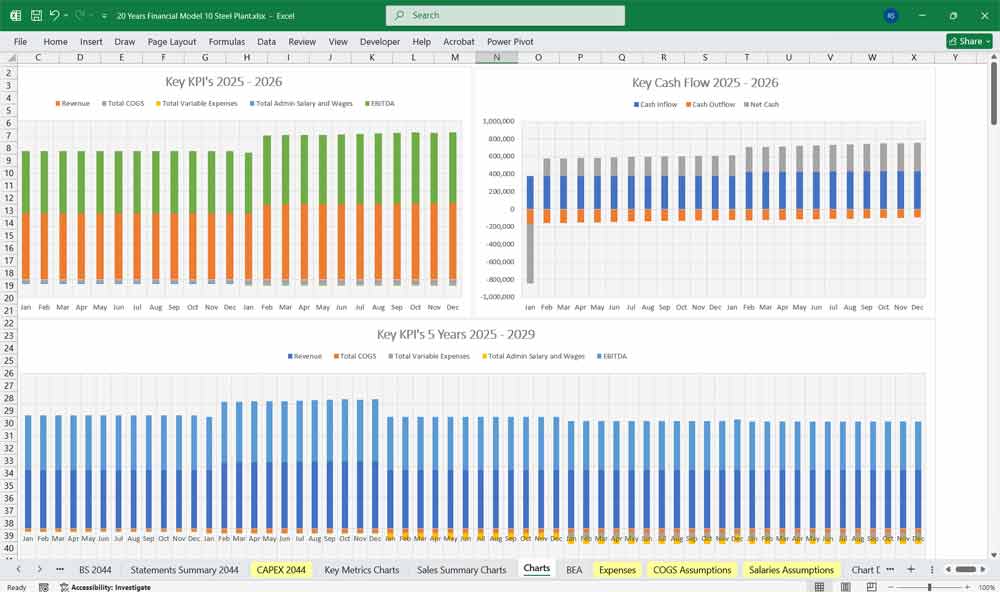Image resolution: width=1000 pixels, height=592 pixels.
Task: Click the left sheet navigation arrow
Action: [21, 567]
